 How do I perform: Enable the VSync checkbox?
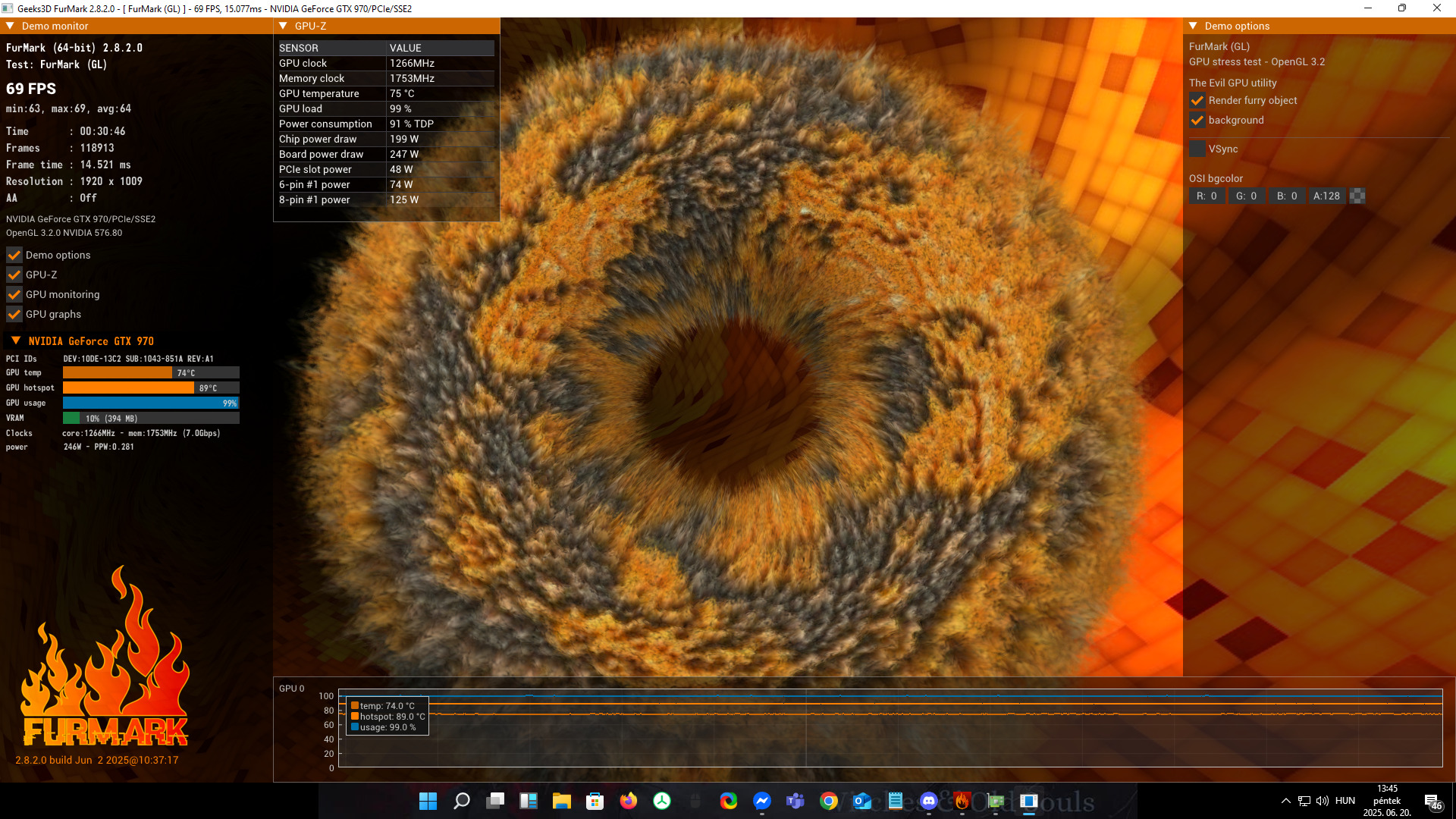pos(1197,149)
